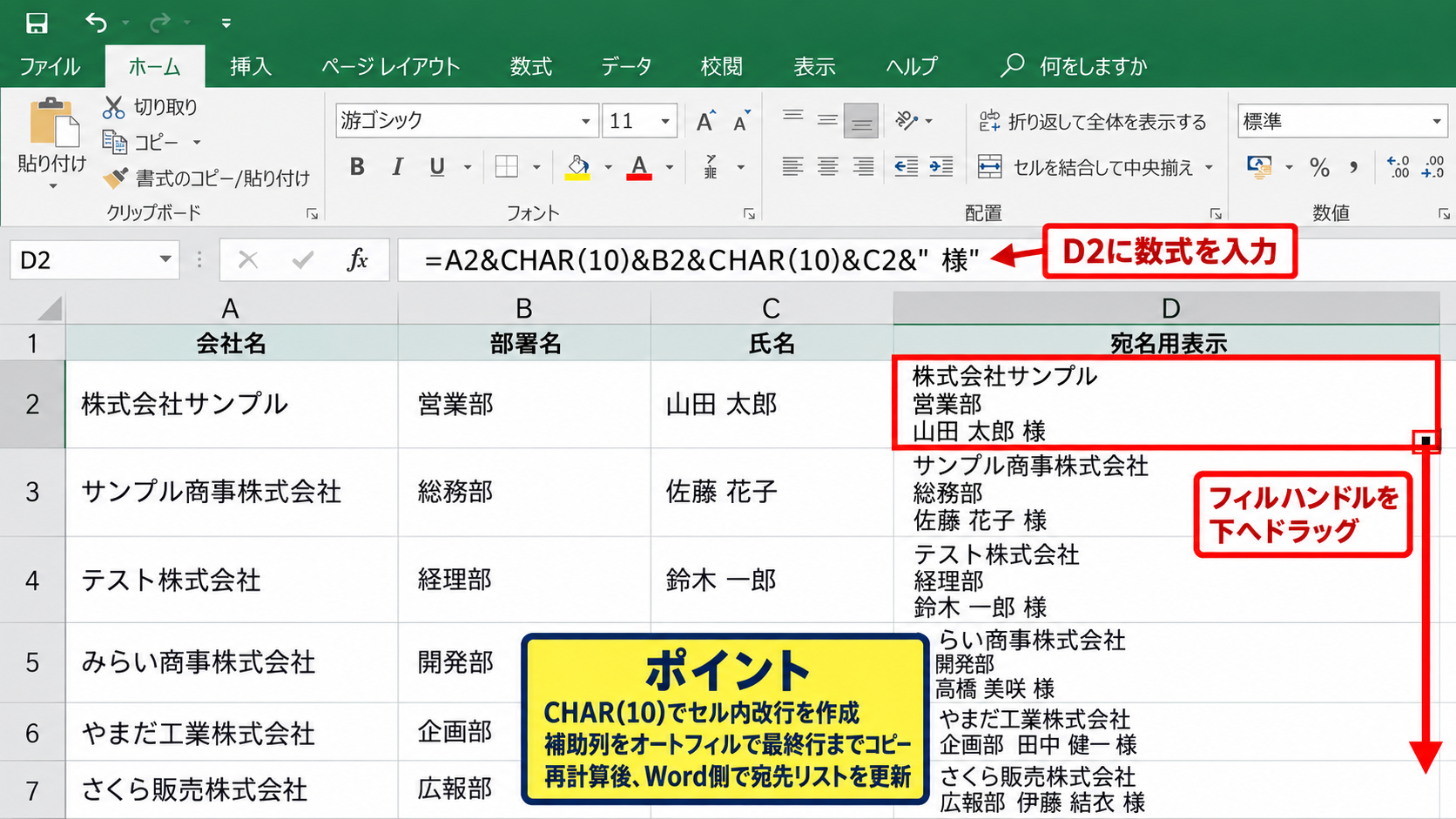This screenshot has height=819, width=1456.
Task: Toggle center horizontal alignment
Action: tap(827, 166)
